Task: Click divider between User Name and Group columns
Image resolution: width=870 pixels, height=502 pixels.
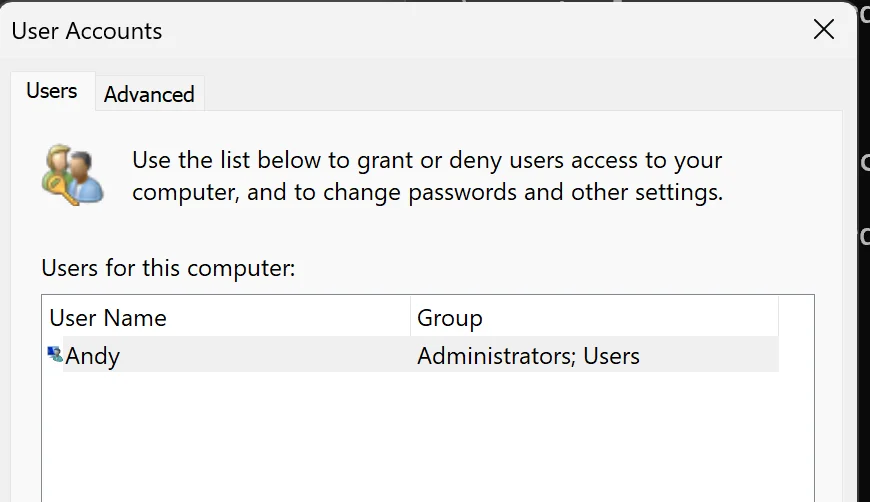Action: point(411,317)
